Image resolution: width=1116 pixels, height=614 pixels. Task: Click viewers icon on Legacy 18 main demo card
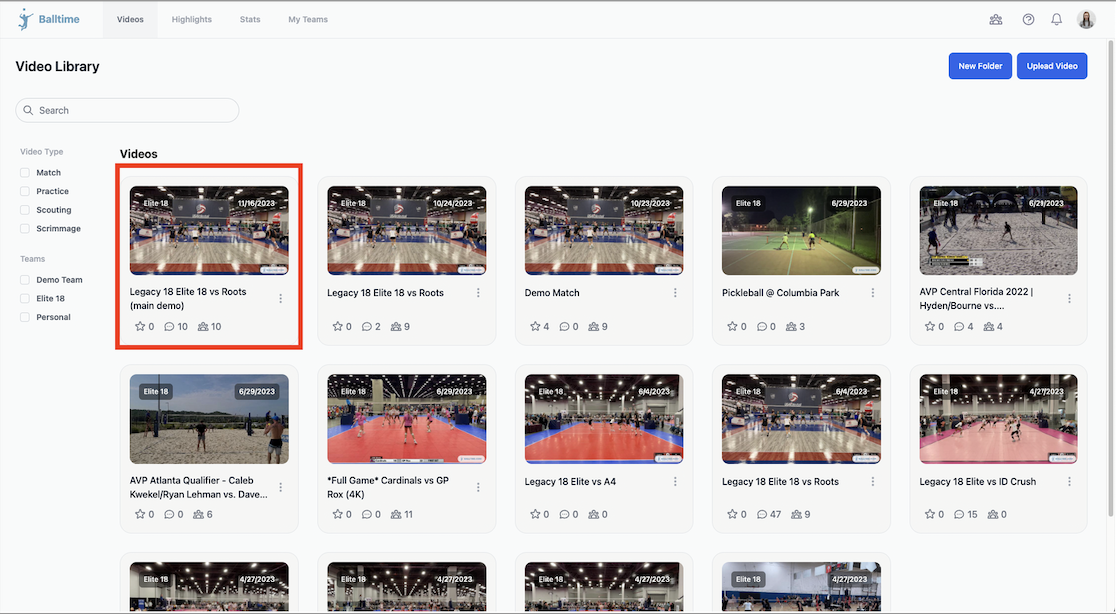pos(203,327)
